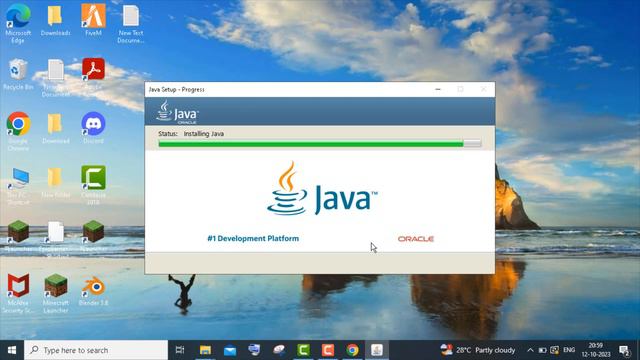640x360 pixels.
Task: Click the "Installing Java" status text
Action: tap(204, 133)
